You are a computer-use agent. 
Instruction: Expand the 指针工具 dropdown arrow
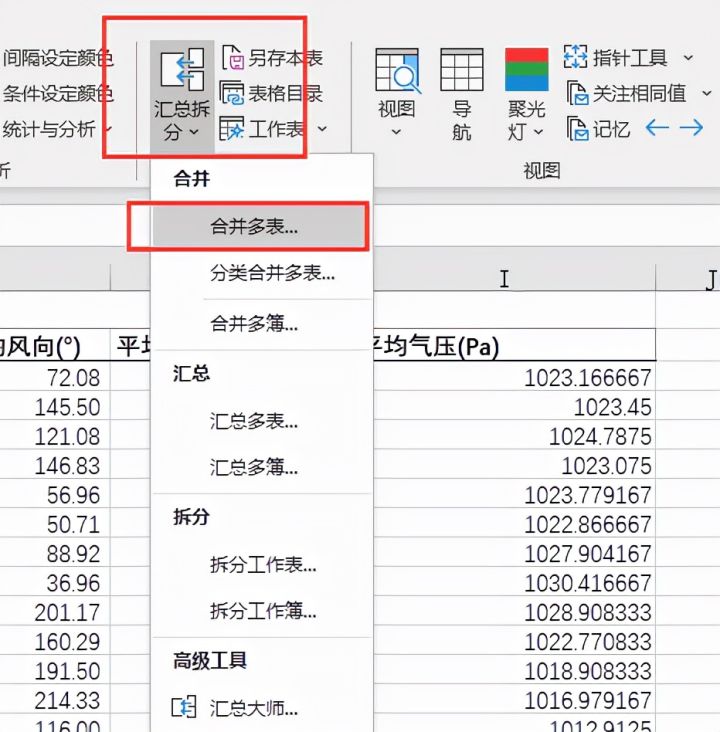pos(688,57)
